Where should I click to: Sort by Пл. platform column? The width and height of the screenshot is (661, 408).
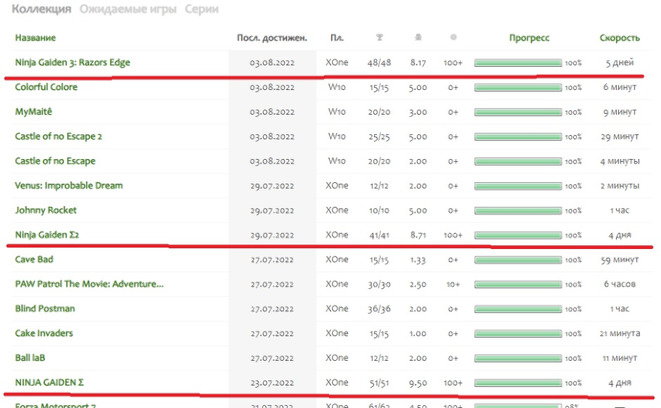(337, 38)
